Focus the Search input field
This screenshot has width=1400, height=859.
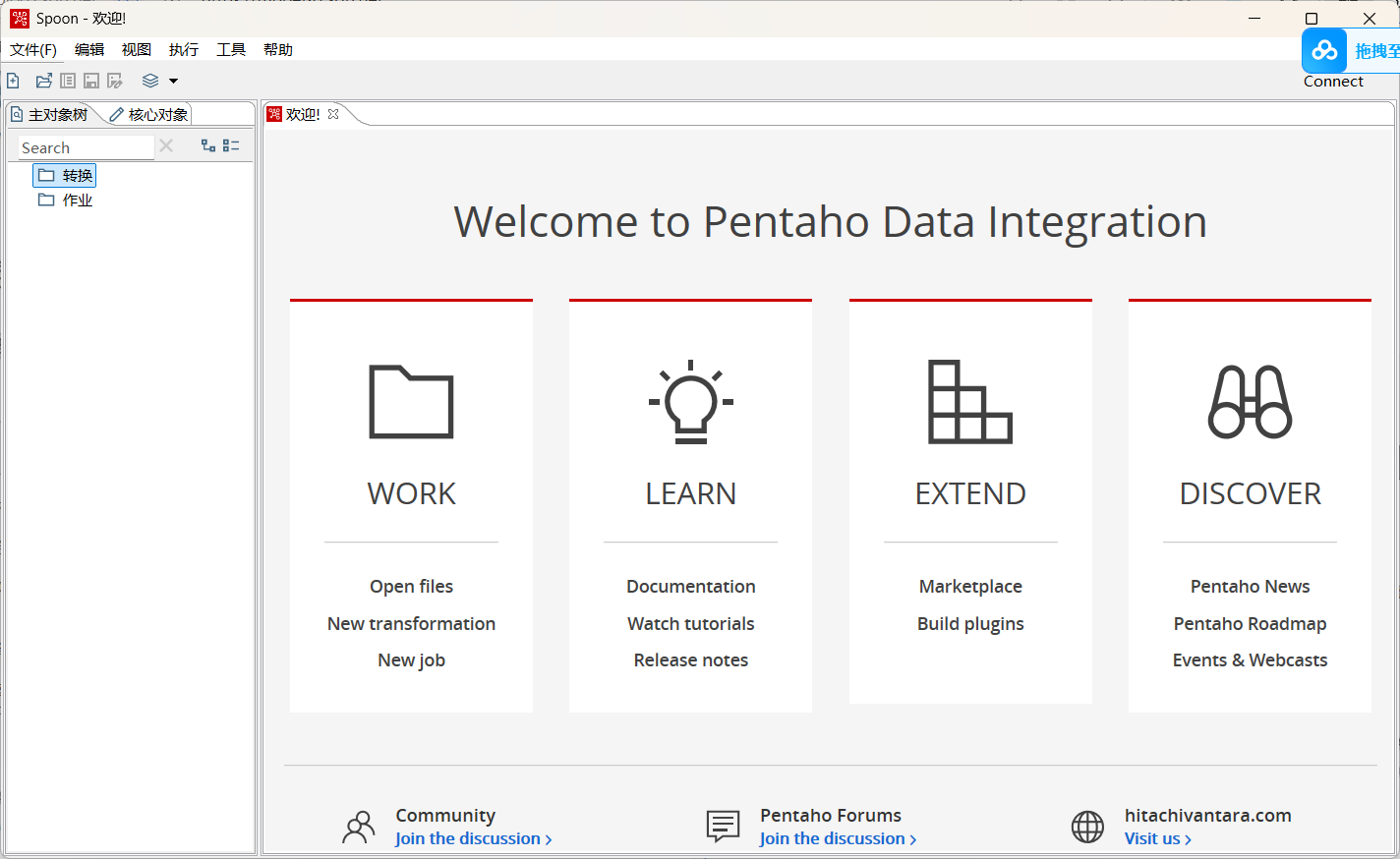coord(87,147)
